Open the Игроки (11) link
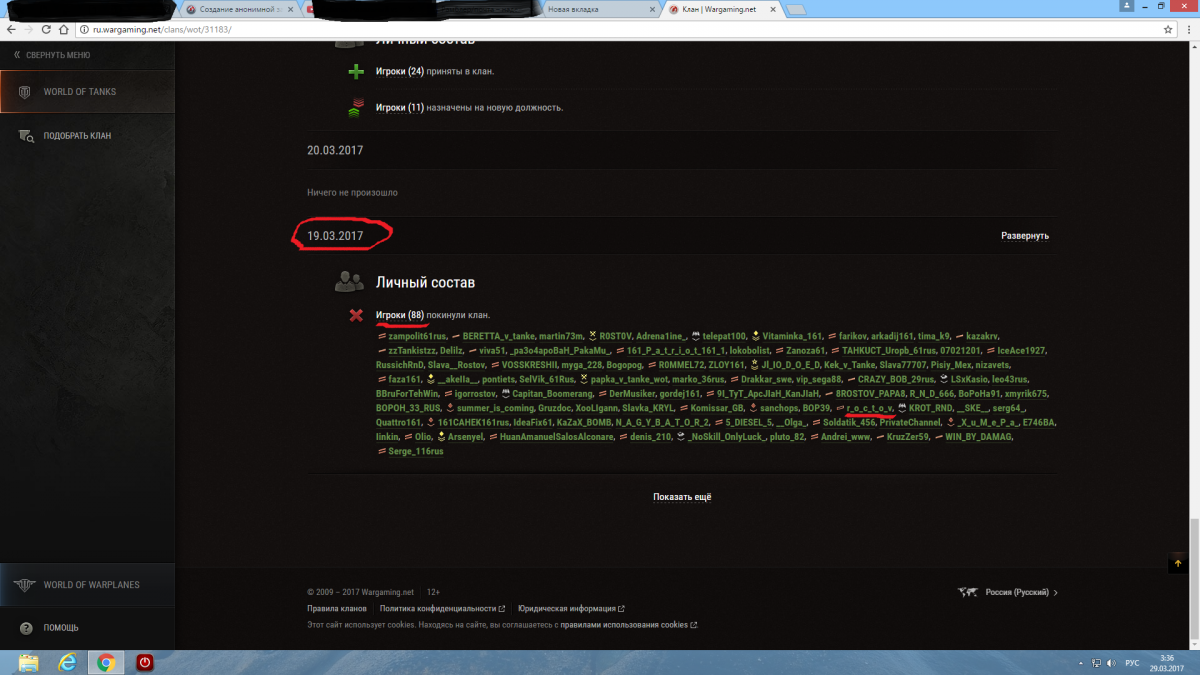 400,107
